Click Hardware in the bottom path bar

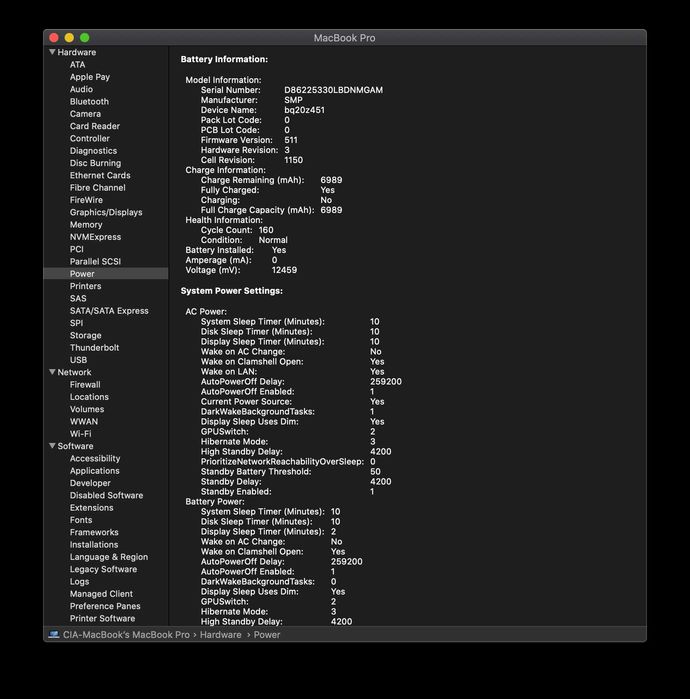(x=221, y=635)
